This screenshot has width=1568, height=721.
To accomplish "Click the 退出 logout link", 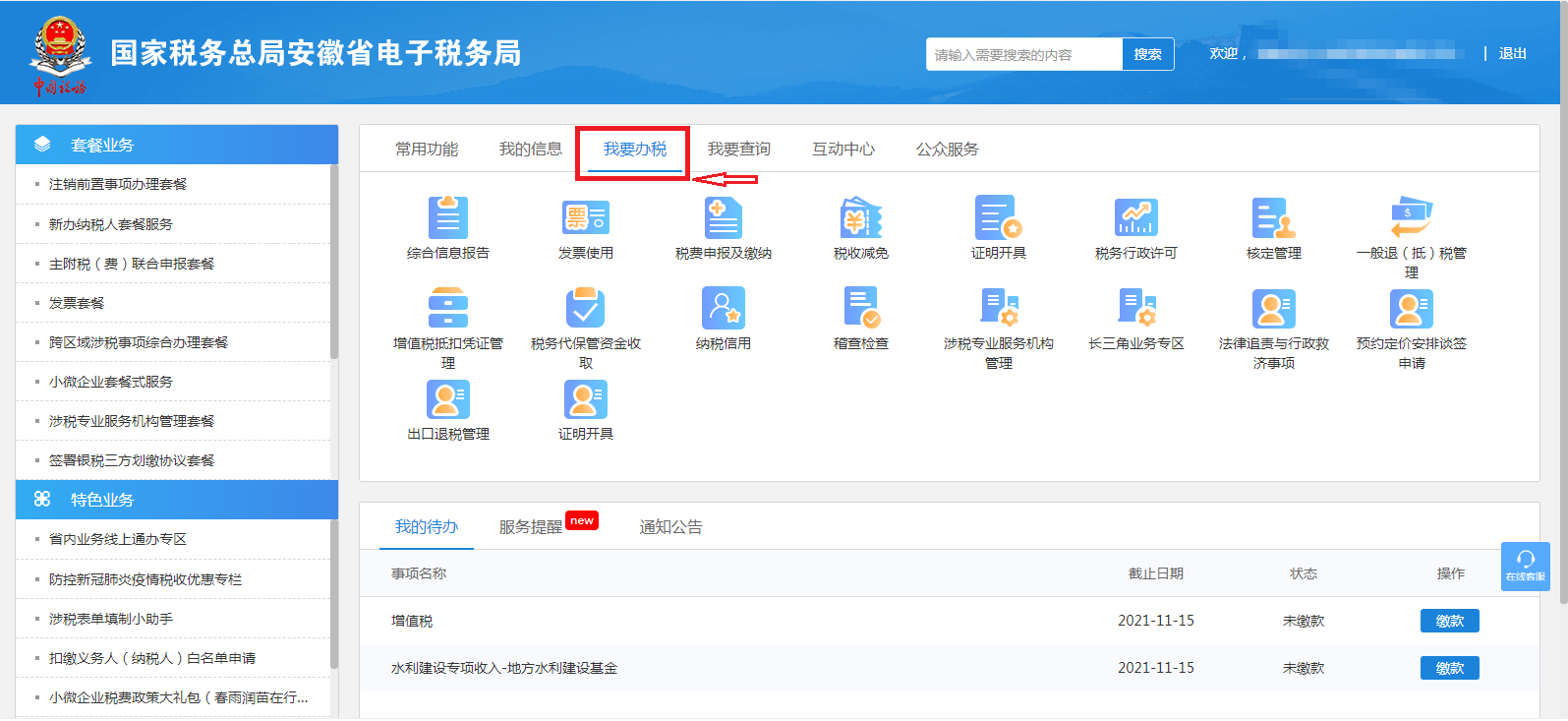I will [x=1513, y=54].
